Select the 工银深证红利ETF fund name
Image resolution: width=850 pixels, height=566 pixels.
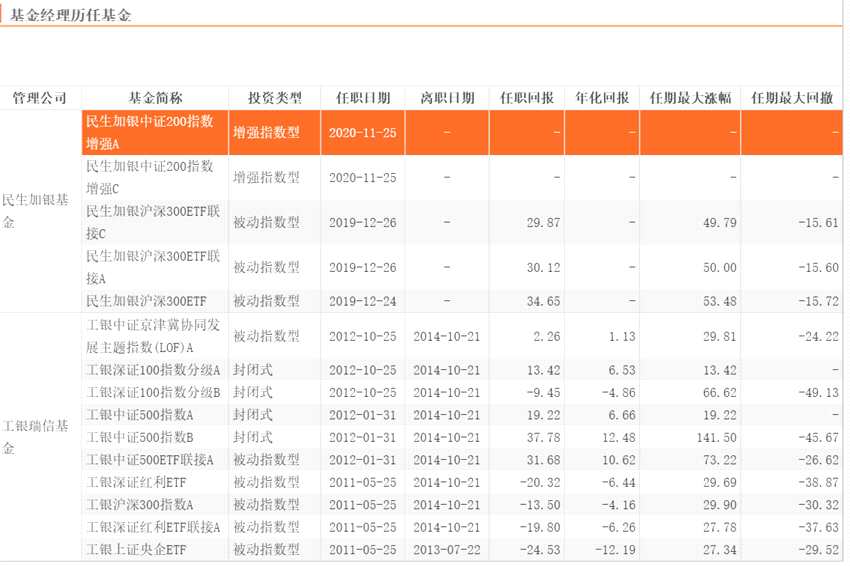pyautogui.click(x=136, y=483)
